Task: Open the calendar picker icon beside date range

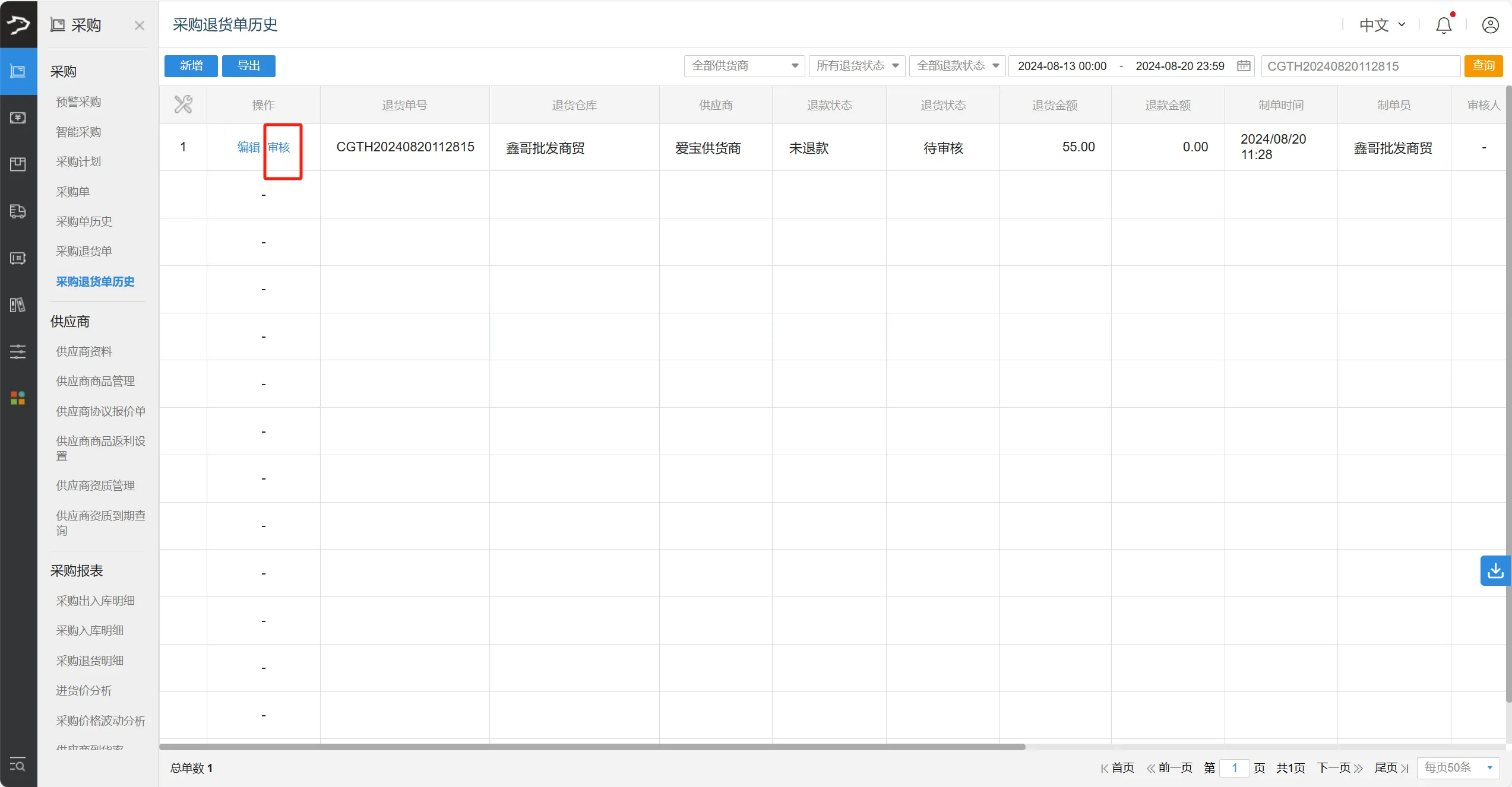Action: (1243, 66)
